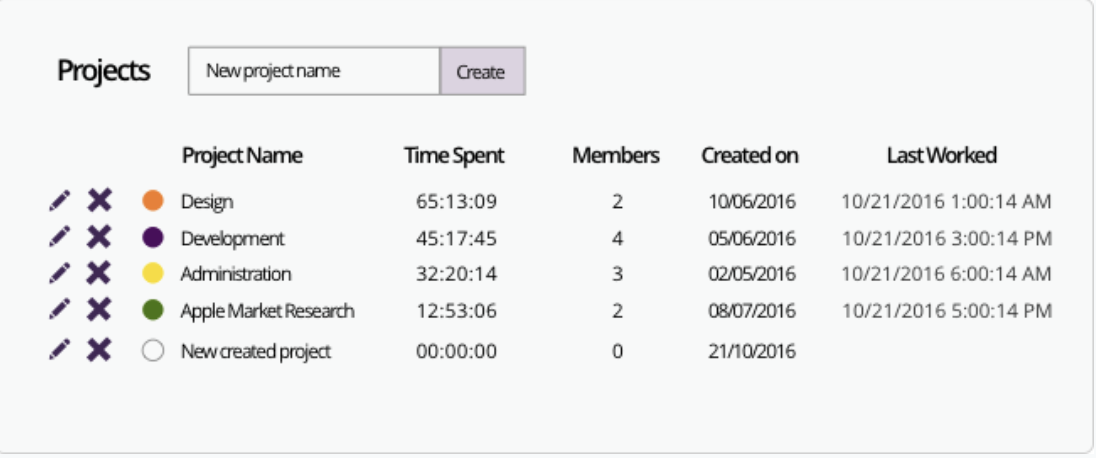Pick the purple color dot for Development
This screenshot has width=1096, height=458.
(153, 238)
